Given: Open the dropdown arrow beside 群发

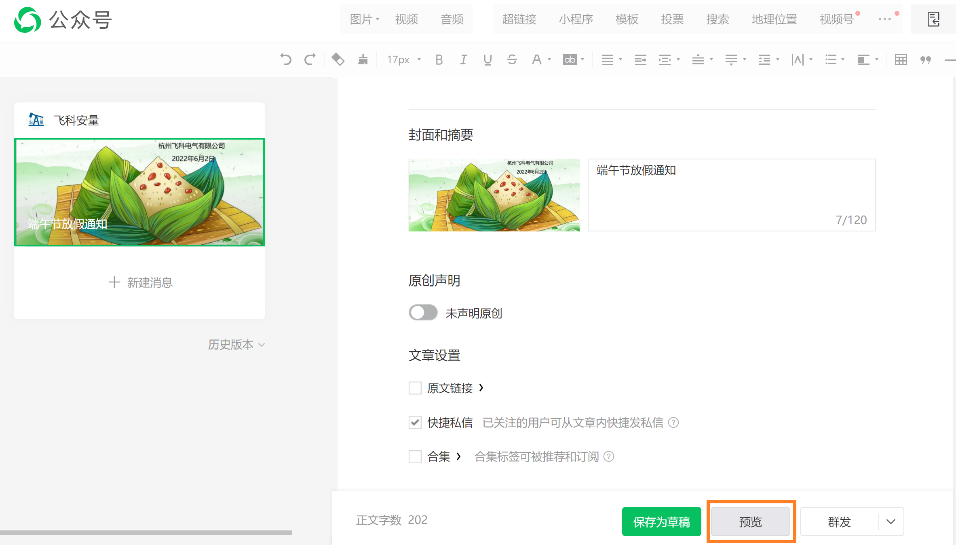Looking at the screenshot, I should pos(891,522).
